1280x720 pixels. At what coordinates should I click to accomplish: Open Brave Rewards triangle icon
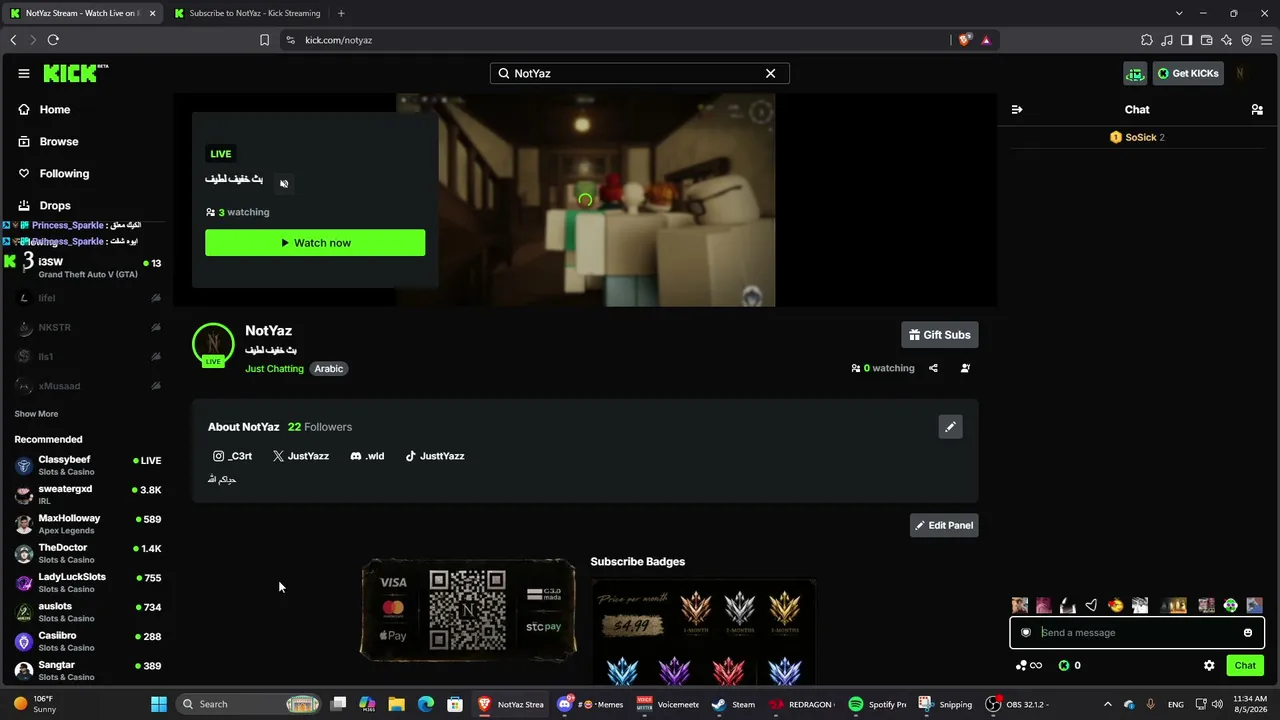[986, 40]
